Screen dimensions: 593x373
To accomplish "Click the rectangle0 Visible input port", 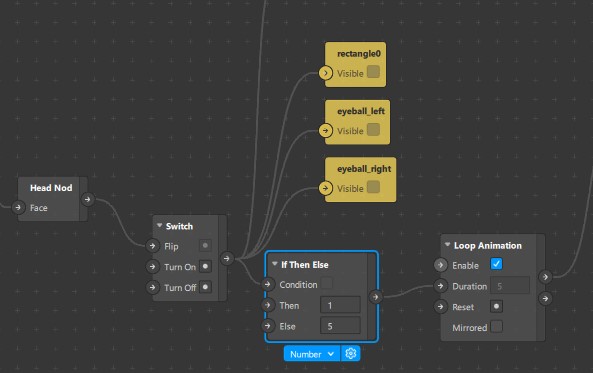I will pyautogui.click(x=326, y=73).
